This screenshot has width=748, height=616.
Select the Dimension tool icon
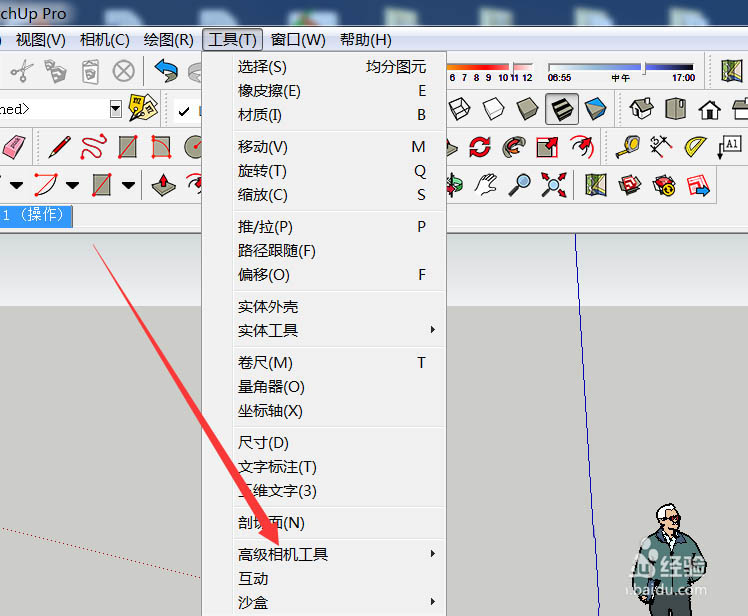pos(661,146)
